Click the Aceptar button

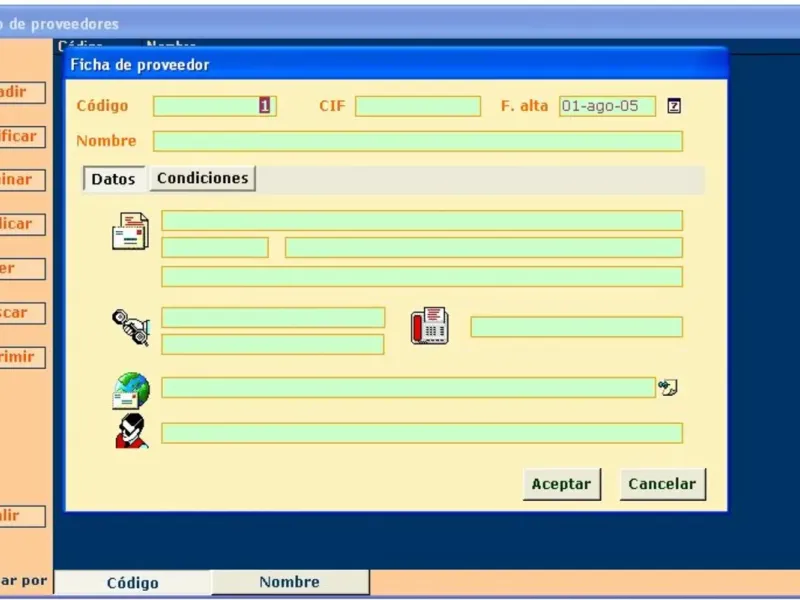tap(562, 484)
